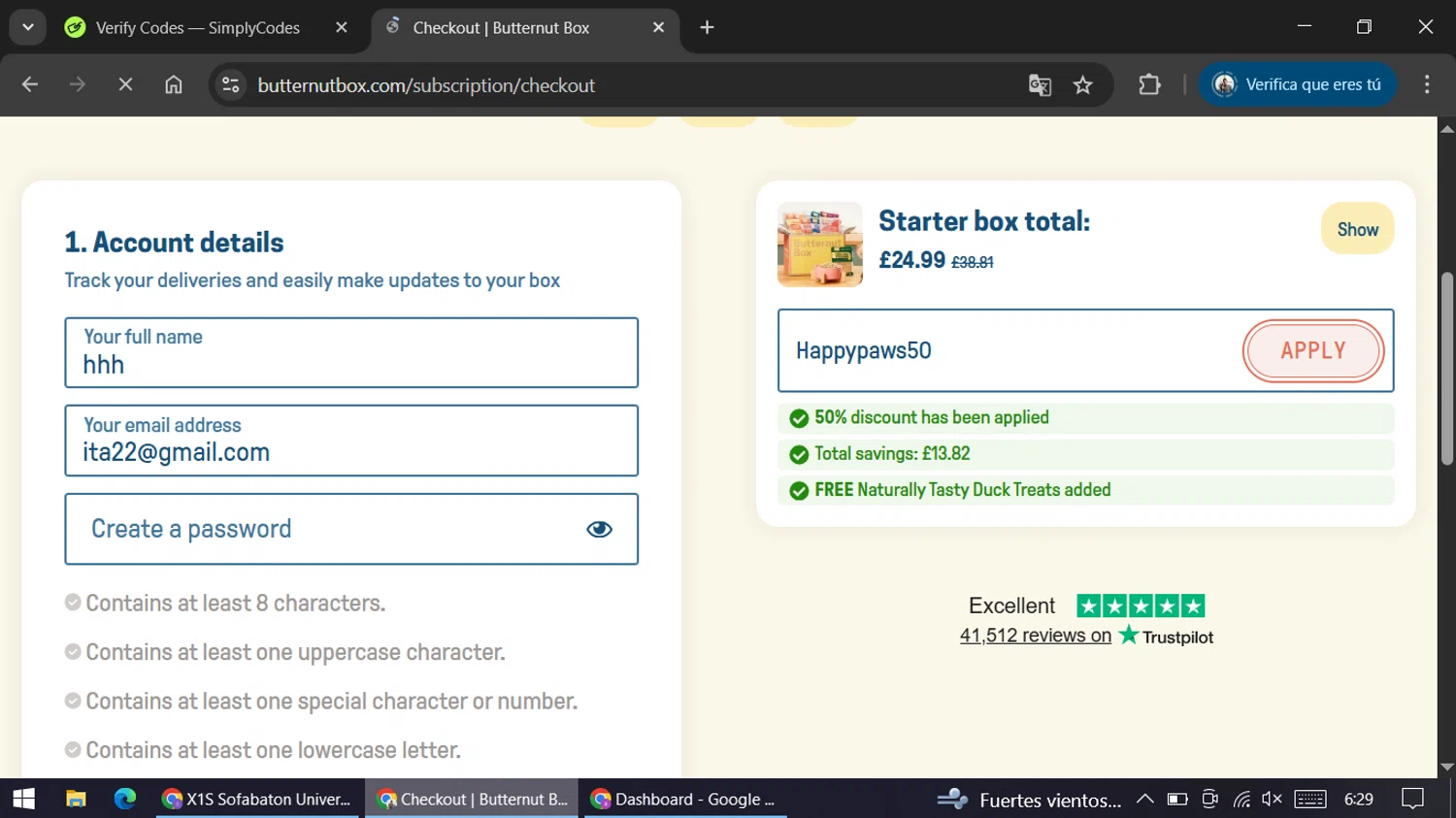Open the notification center icon
Screen dimensions: 1456x818
[x=1412, y=799]
